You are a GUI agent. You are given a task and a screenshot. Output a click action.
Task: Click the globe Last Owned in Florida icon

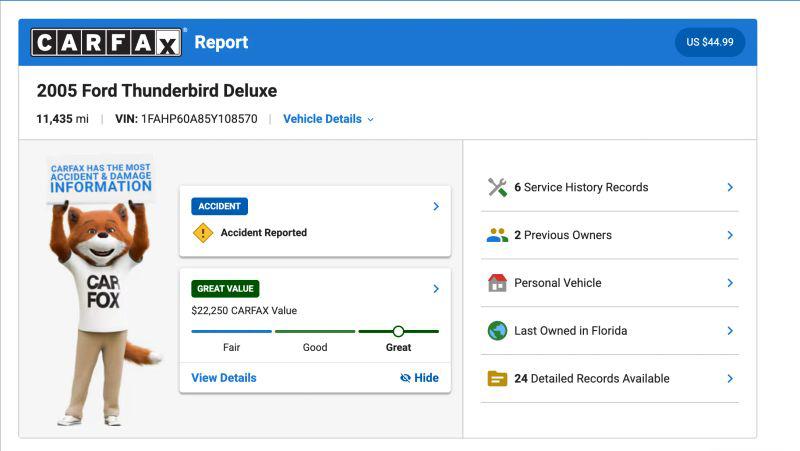pyautogui.click(x=497, y=331)
